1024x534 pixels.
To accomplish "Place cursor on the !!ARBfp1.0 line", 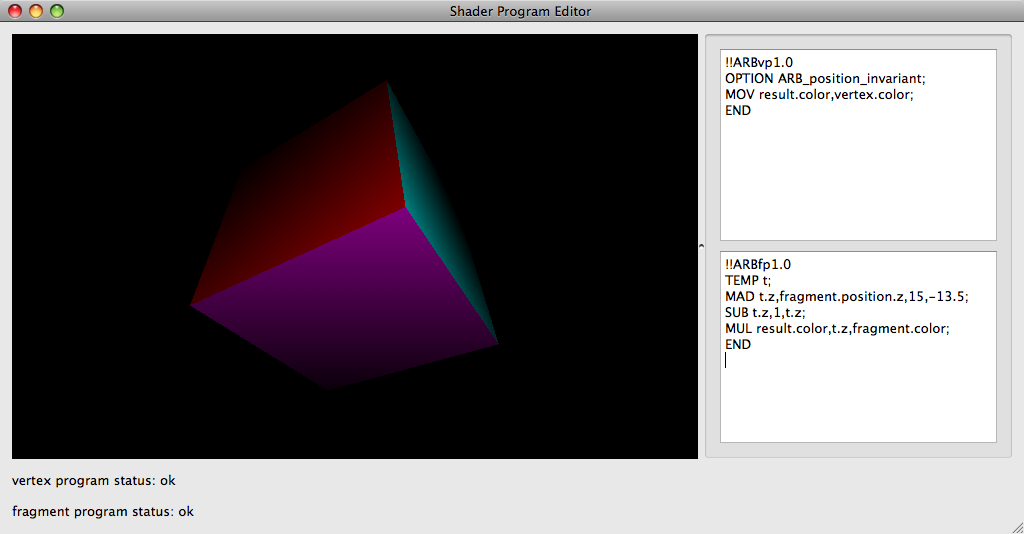I will click(x=758, y=265).
